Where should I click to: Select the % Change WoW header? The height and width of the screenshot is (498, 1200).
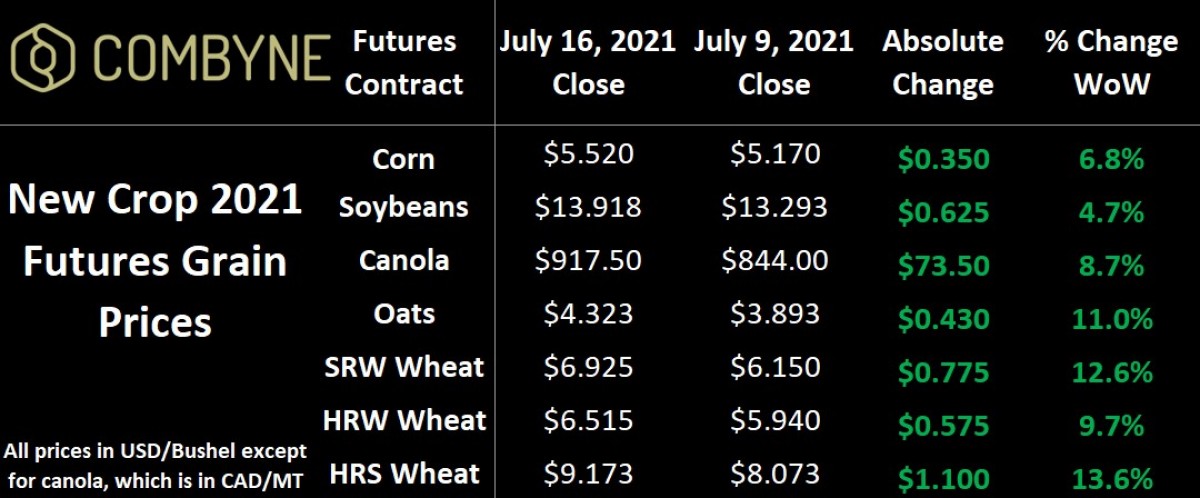tap(1111, 62)
